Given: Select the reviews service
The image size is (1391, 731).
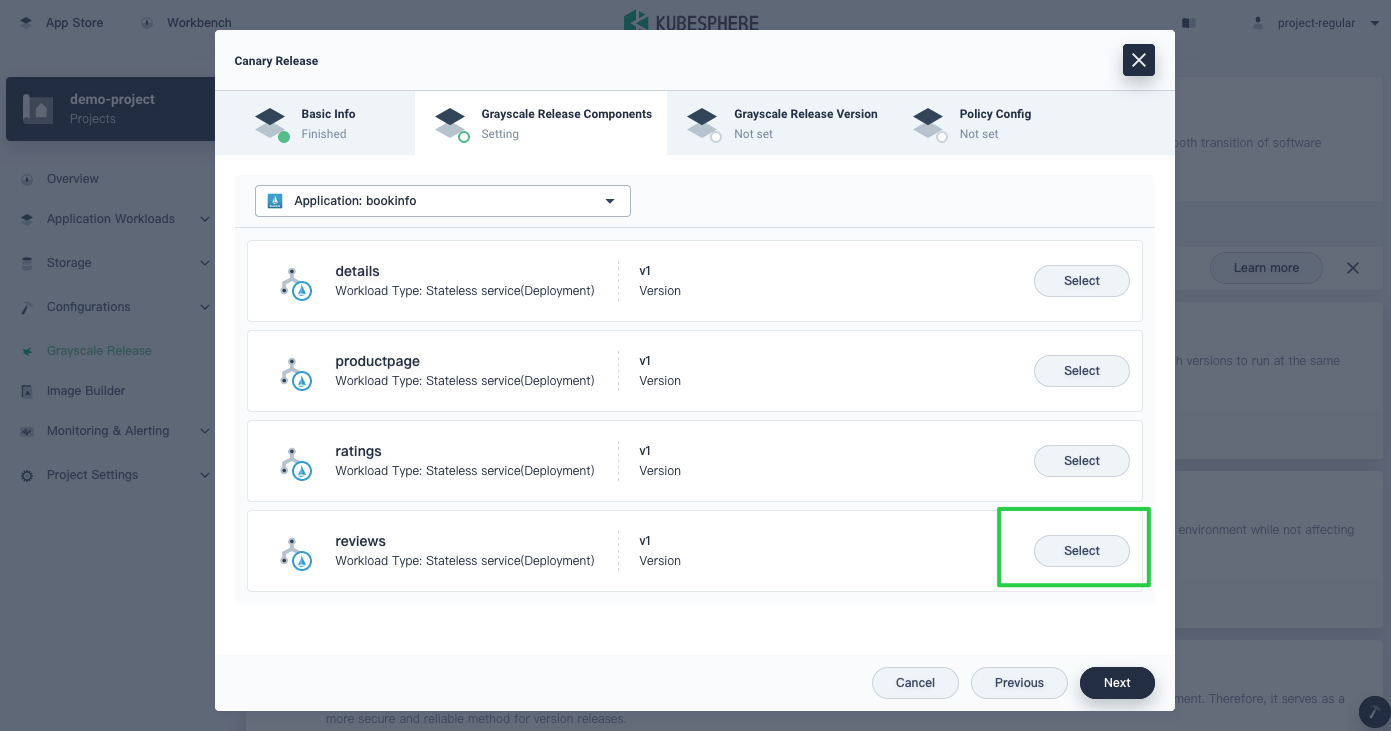Looking at the screenshot, I should coord(1081,551).
